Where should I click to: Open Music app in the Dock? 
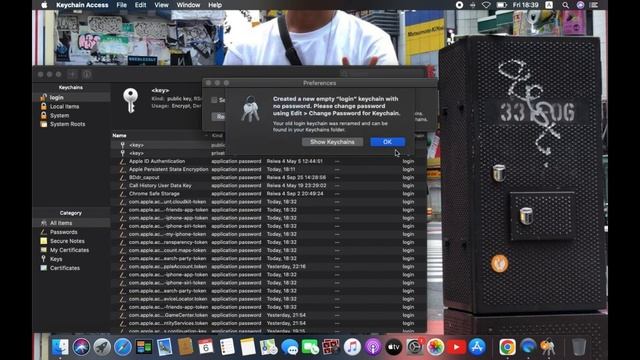pos(352,347)
